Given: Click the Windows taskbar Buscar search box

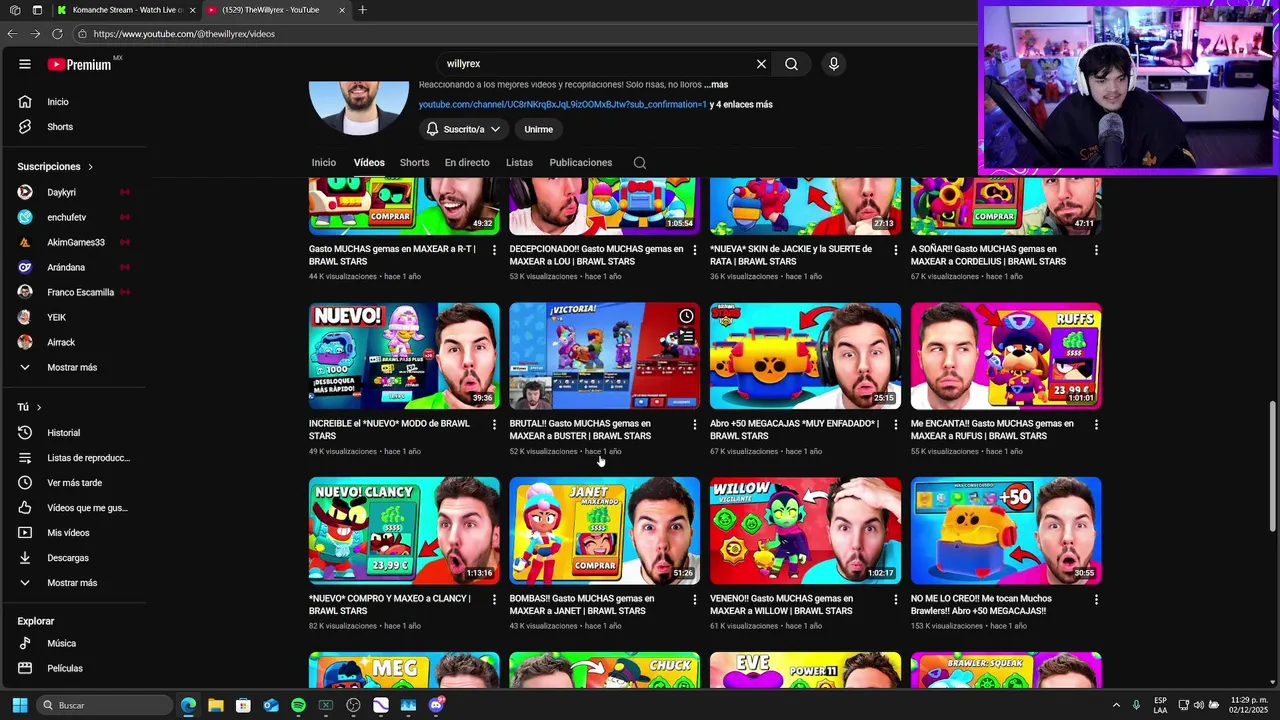Looking at the screenshot, I should (105, 705).
